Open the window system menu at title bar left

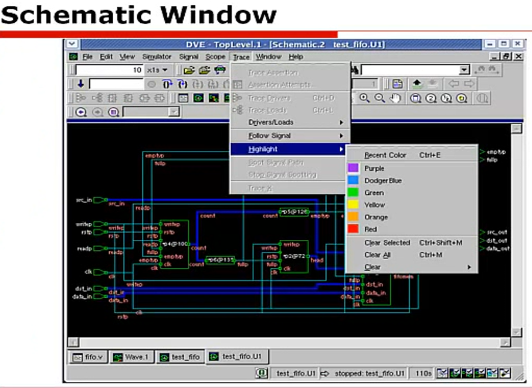(x=72, y=44)
